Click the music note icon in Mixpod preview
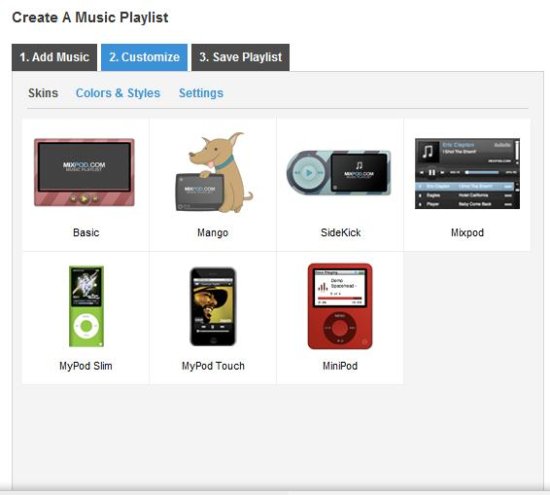Viewport: 550px width, 495px height. pyautogui.click(x=427, y=152)
